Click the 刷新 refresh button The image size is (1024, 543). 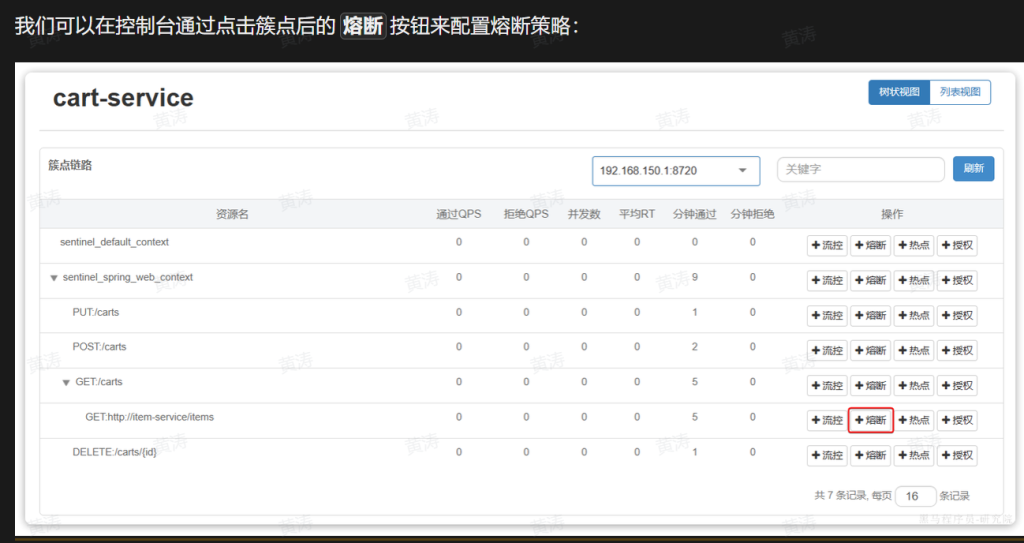point(973,169)
